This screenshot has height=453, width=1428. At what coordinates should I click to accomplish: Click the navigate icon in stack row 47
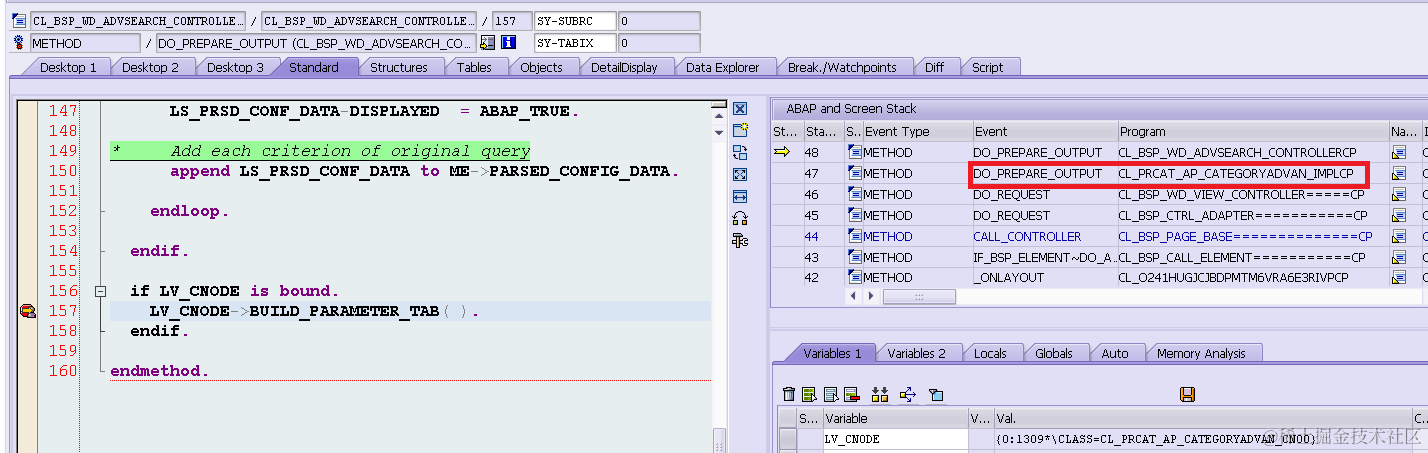(1399, 173)
